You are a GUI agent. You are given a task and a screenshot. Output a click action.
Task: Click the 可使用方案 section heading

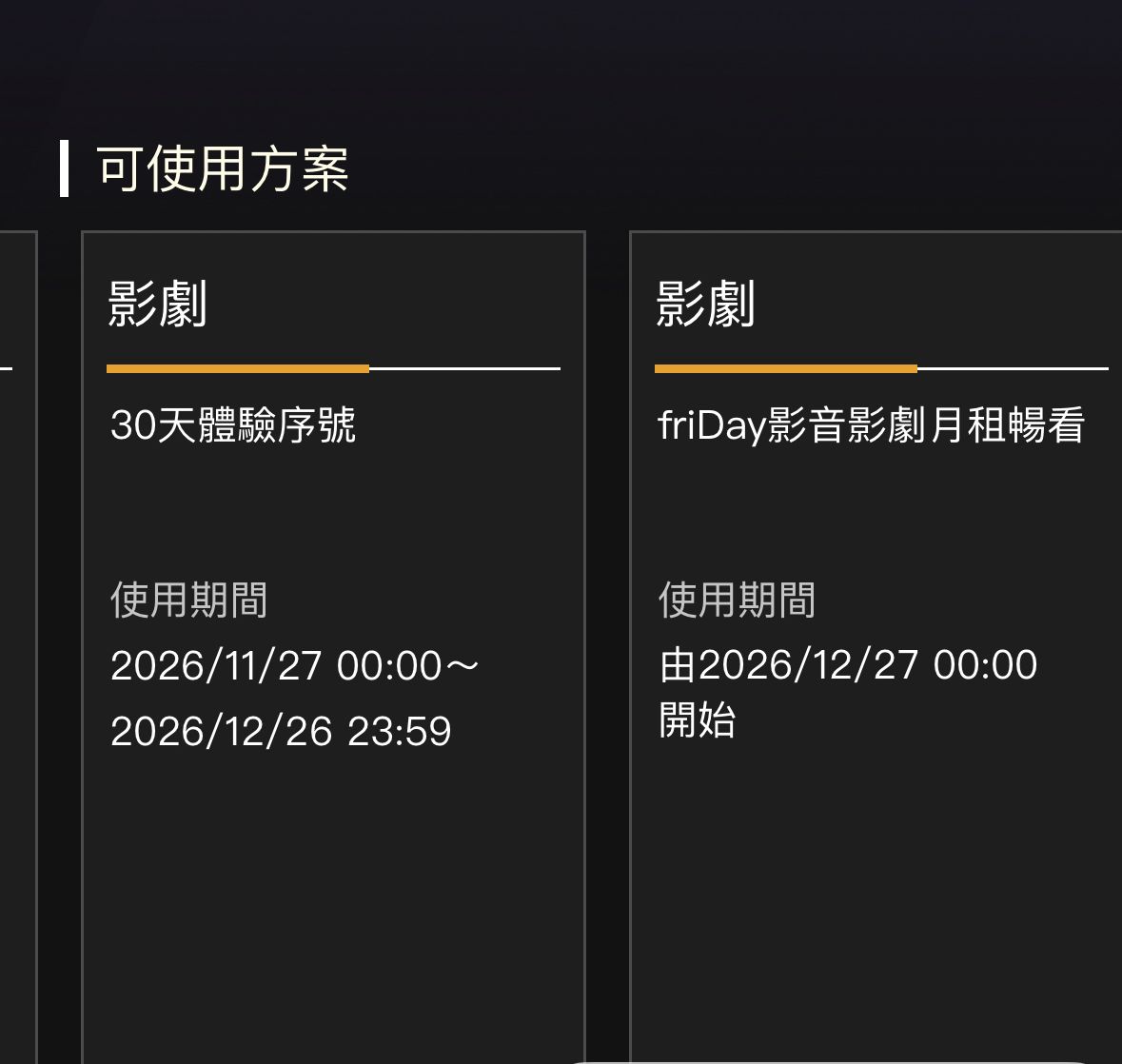click(223, 169)
